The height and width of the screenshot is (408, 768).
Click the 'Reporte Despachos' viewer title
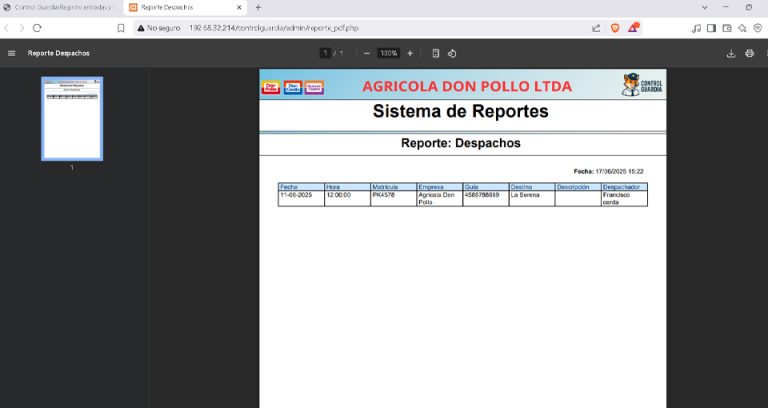[x=59, y=53]
